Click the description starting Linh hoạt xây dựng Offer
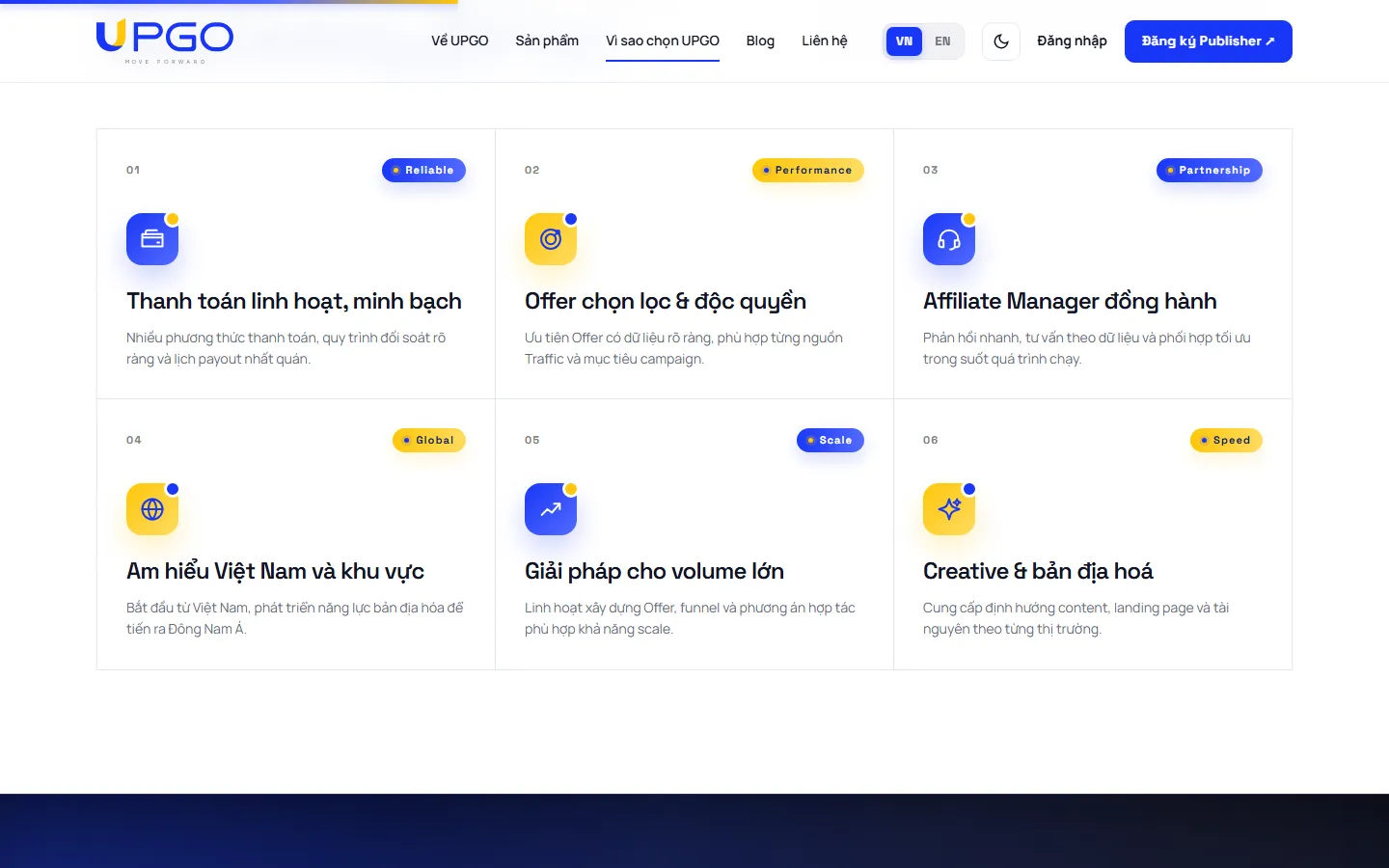The image size is (1389, 868). pos(690,618)
